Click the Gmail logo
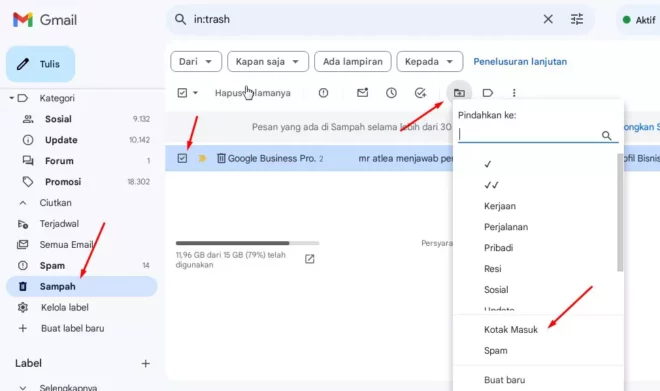 point(45,20)
